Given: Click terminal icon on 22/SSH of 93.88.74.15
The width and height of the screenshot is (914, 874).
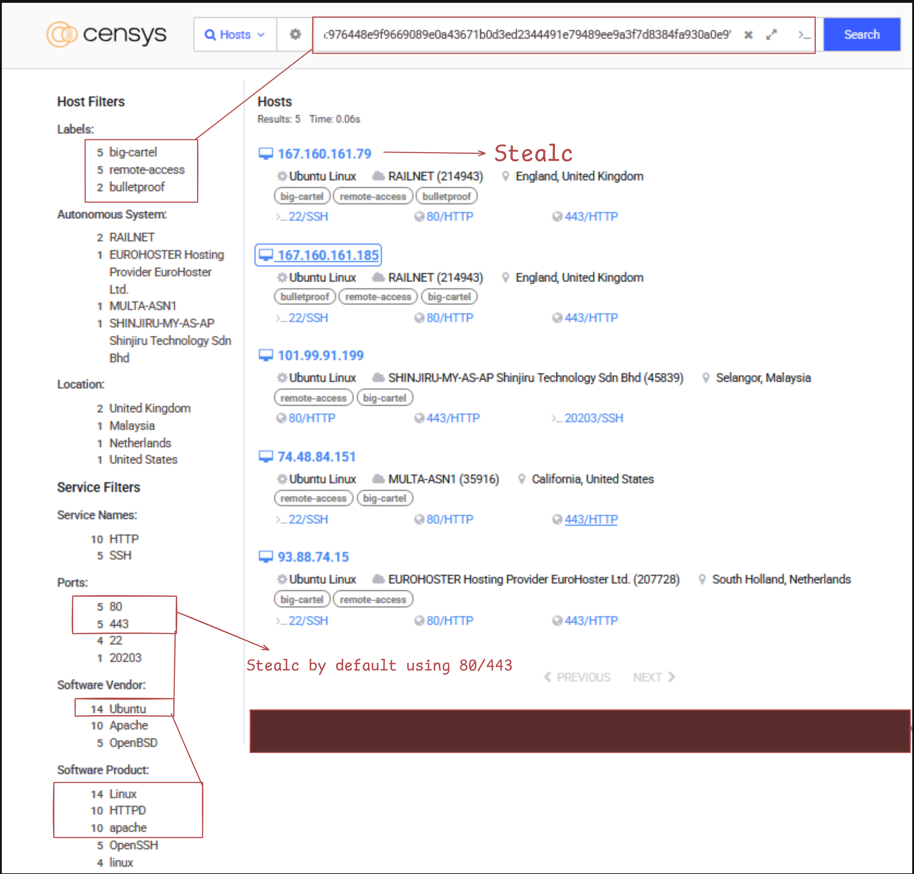Looking at the screenshot, I should (x=281, y=621).
